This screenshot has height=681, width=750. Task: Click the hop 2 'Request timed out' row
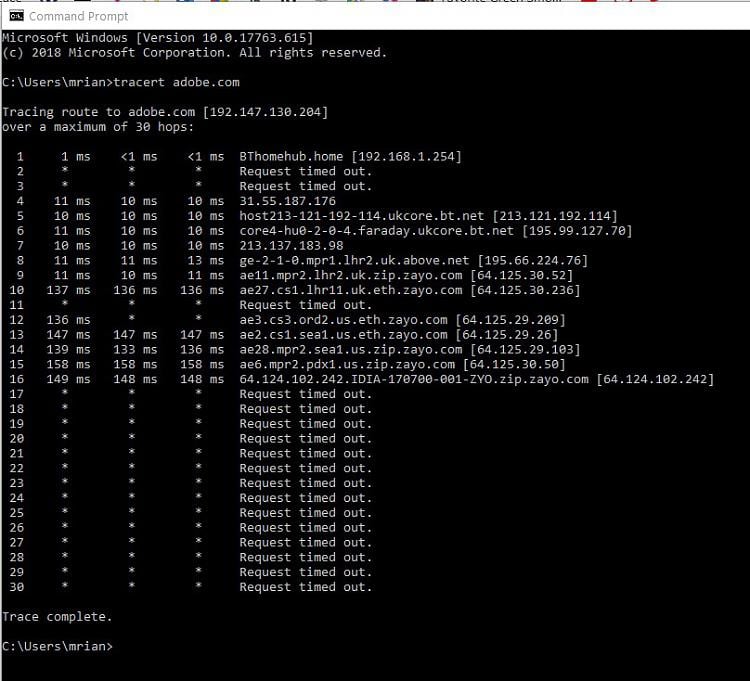194,171
